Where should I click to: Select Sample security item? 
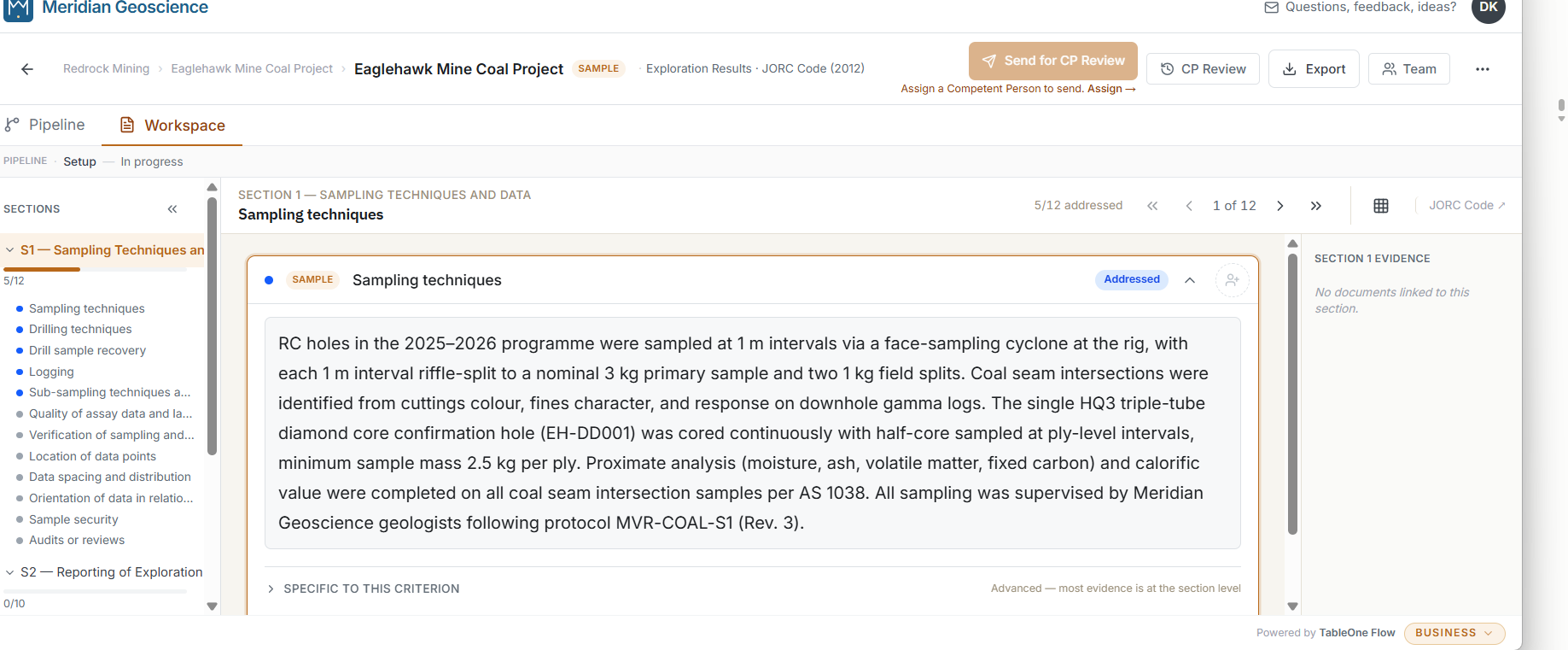(x=73, y=519)
